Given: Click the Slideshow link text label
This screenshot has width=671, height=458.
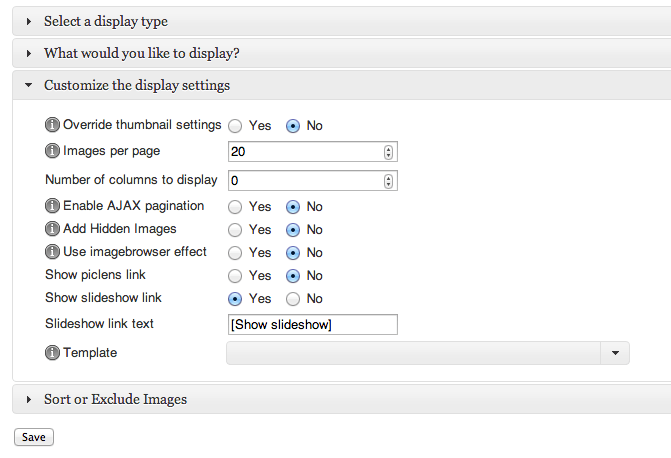Looking at the screenshot, I should (99, 324).
